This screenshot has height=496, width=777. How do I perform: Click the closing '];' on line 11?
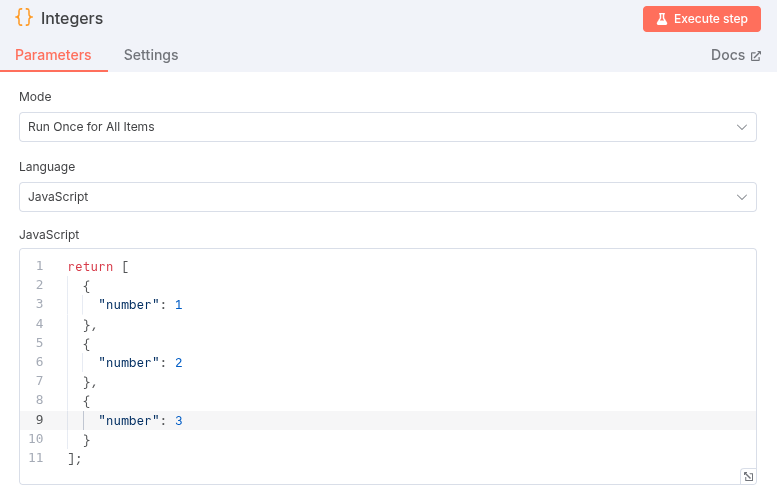[74, 459]
